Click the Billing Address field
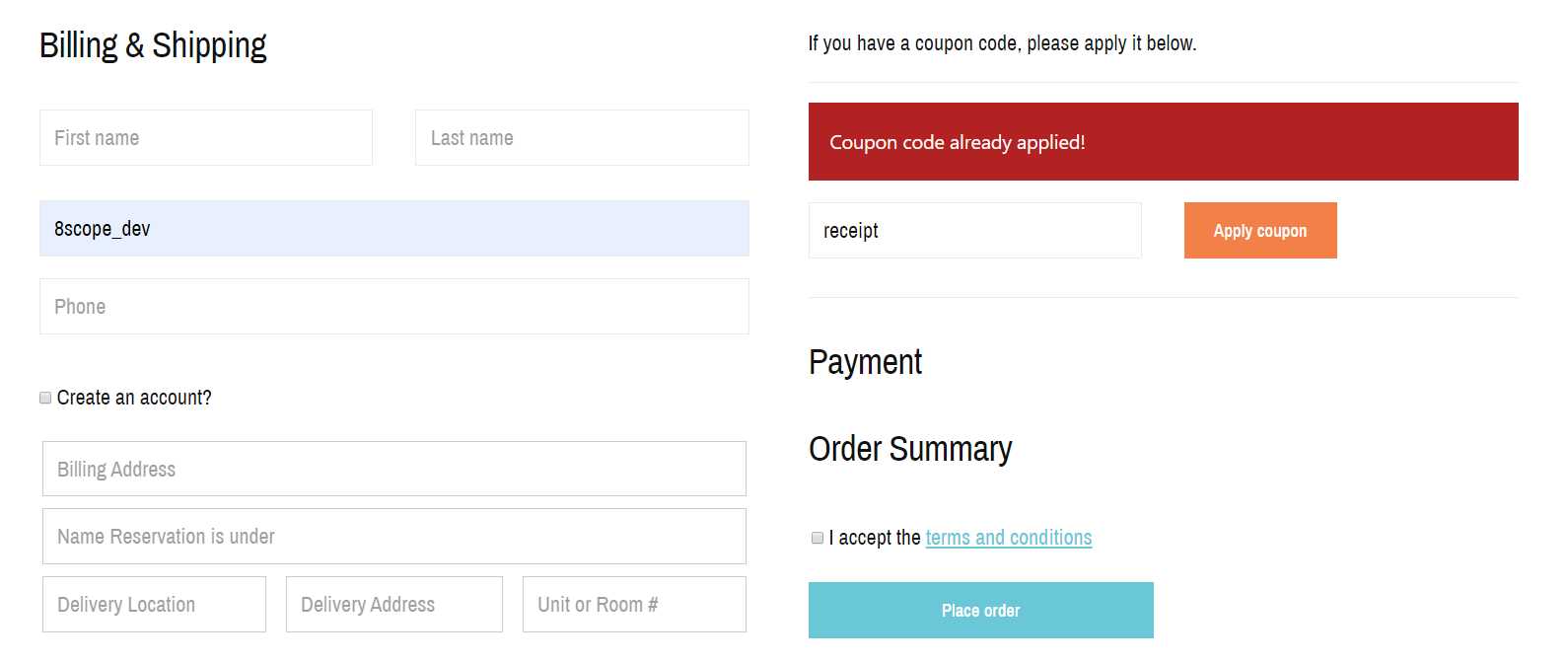This screenshot has height=663, width=1568. pos(392,468)
